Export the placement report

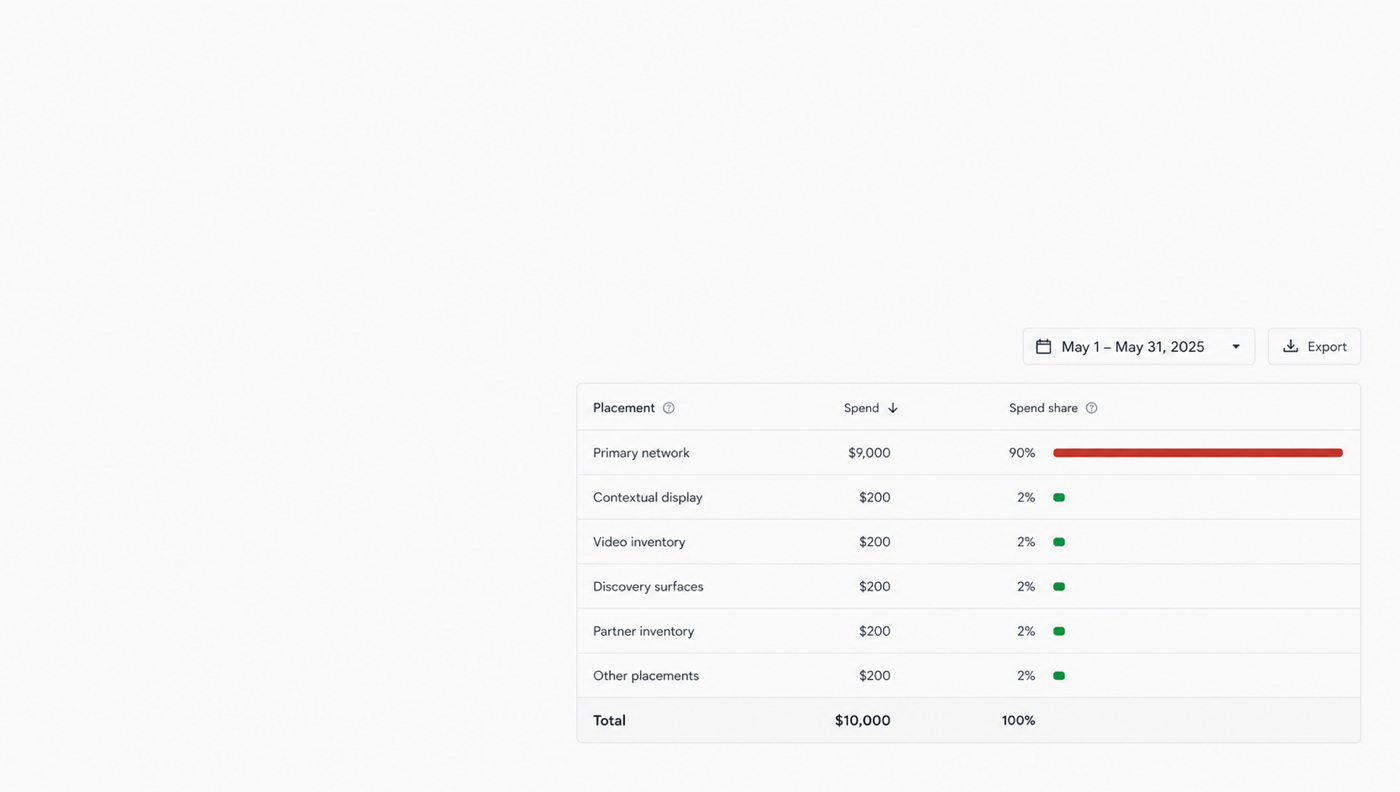[1314, 347]
